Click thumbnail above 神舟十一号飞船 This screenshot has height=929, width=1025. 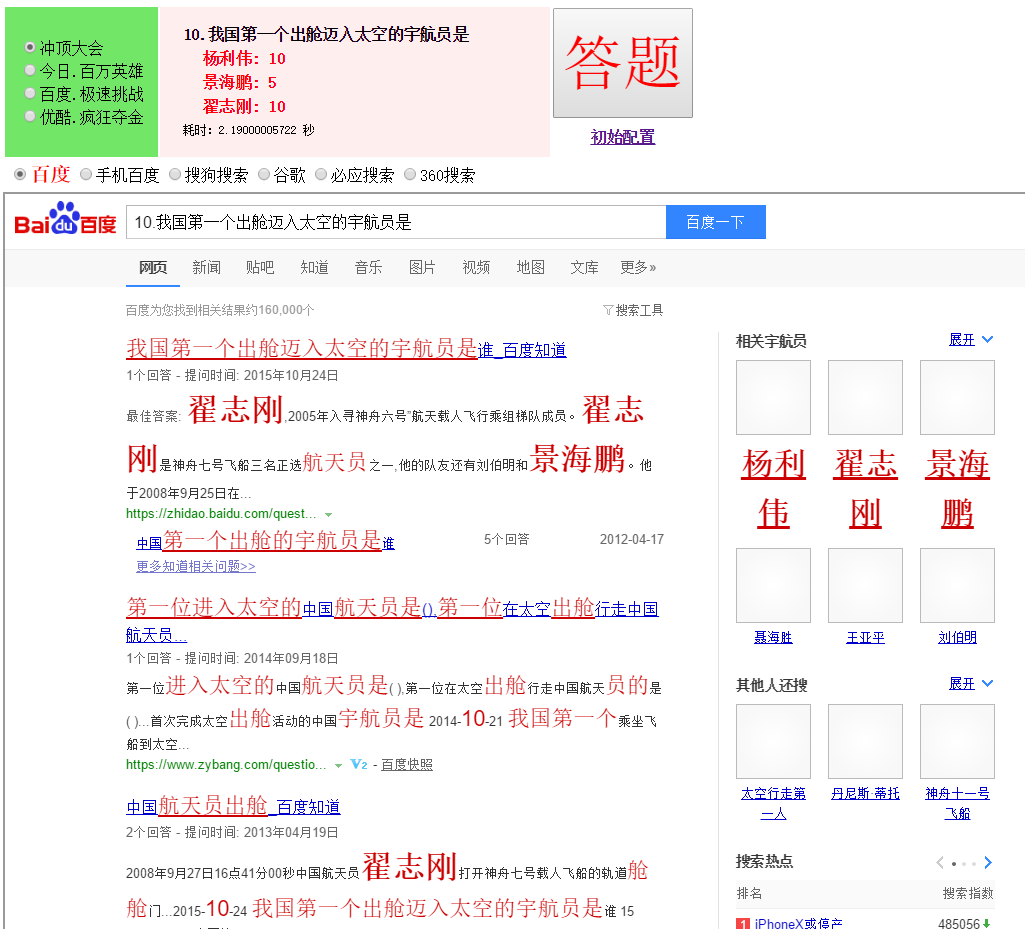957,741
